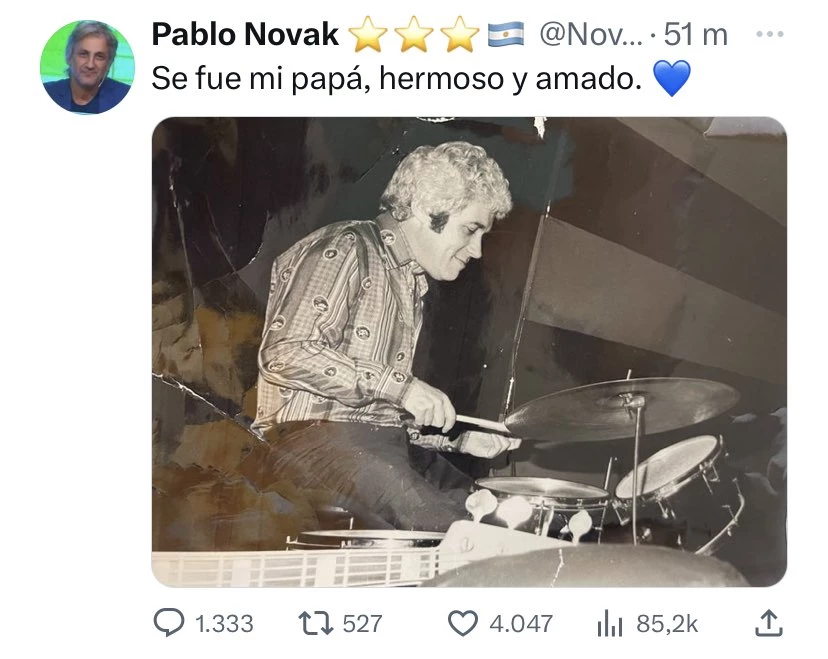Viewport: 828px width, 659px height.
Task: Click the 4.047 likes count
Action: click(521, 624)
